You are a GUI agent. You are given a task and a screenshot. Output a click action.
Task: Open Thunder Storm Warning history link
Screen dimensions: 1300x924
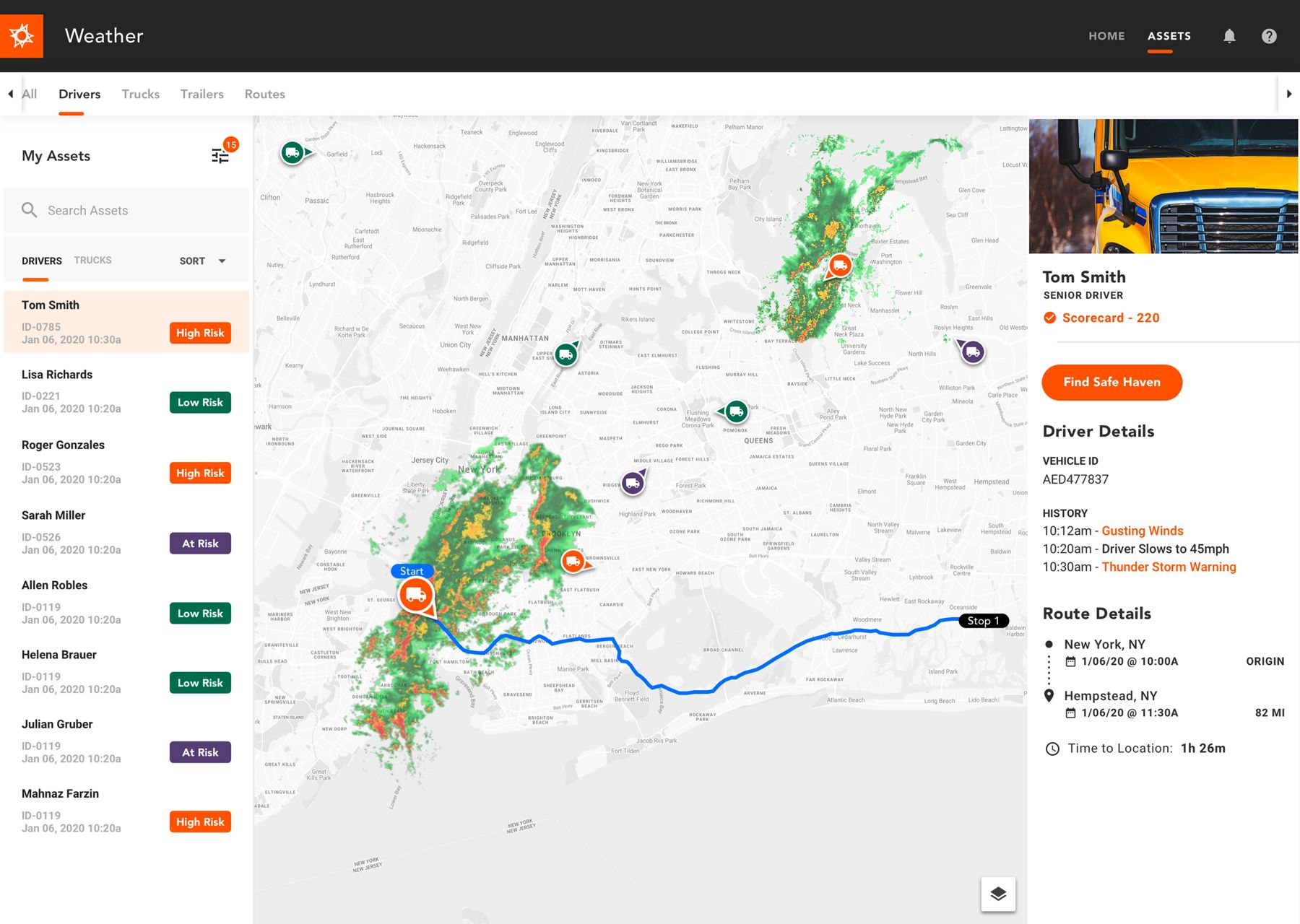pyautogui.click(x=1169, y=567)
